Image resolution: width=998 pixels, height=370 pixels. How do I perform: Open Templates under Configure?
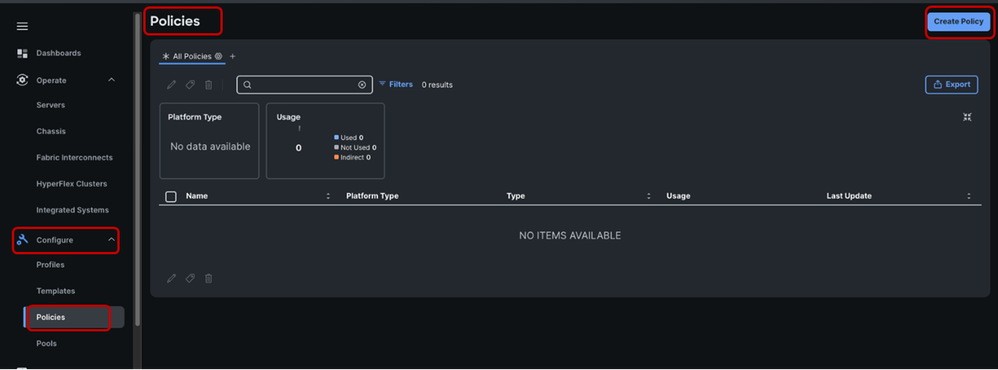click(55, 291)
